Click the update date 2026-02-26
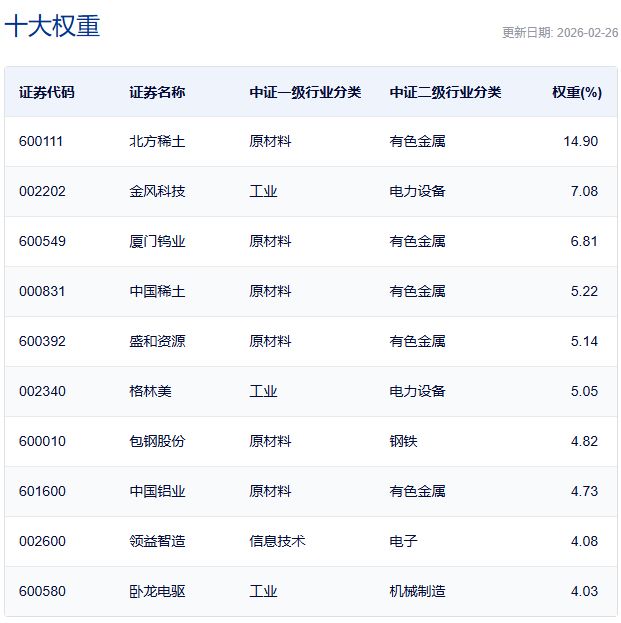 (x=588, y=33)
